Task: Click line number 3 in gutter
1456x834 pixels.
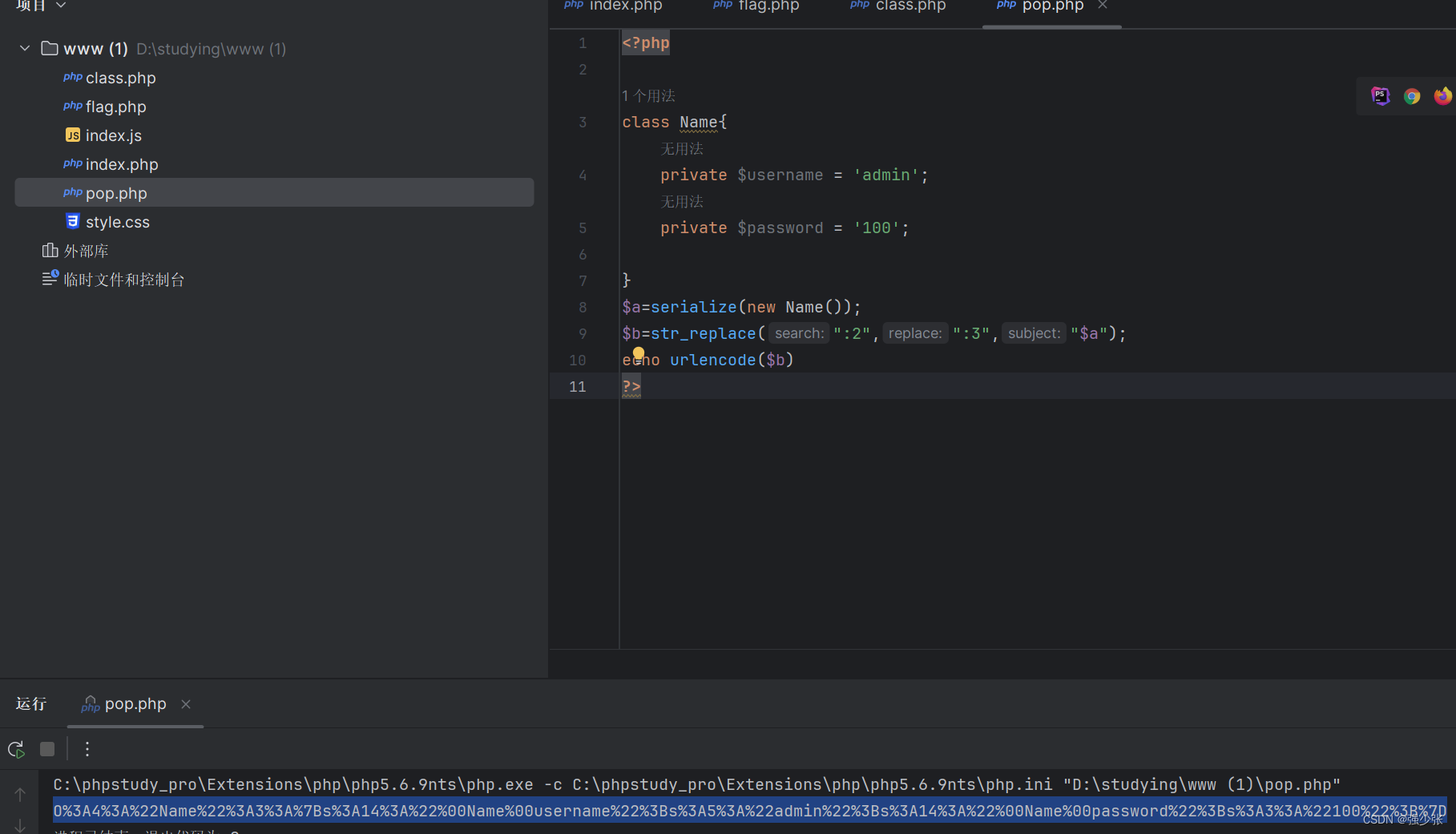Action: click(x=583, y=123)
